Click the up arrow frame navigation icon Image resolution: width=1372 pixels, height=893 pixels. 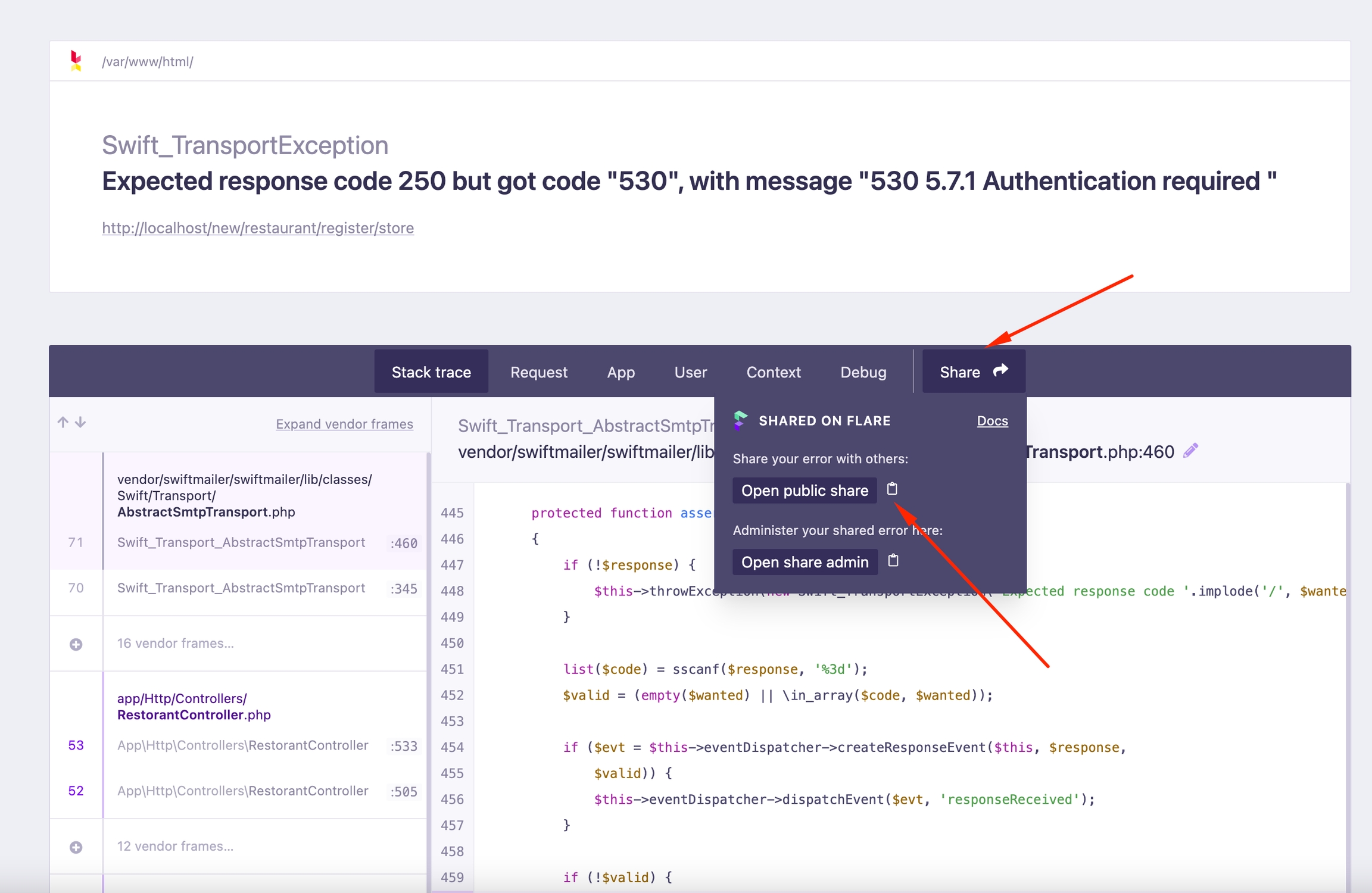coord(63,422)
